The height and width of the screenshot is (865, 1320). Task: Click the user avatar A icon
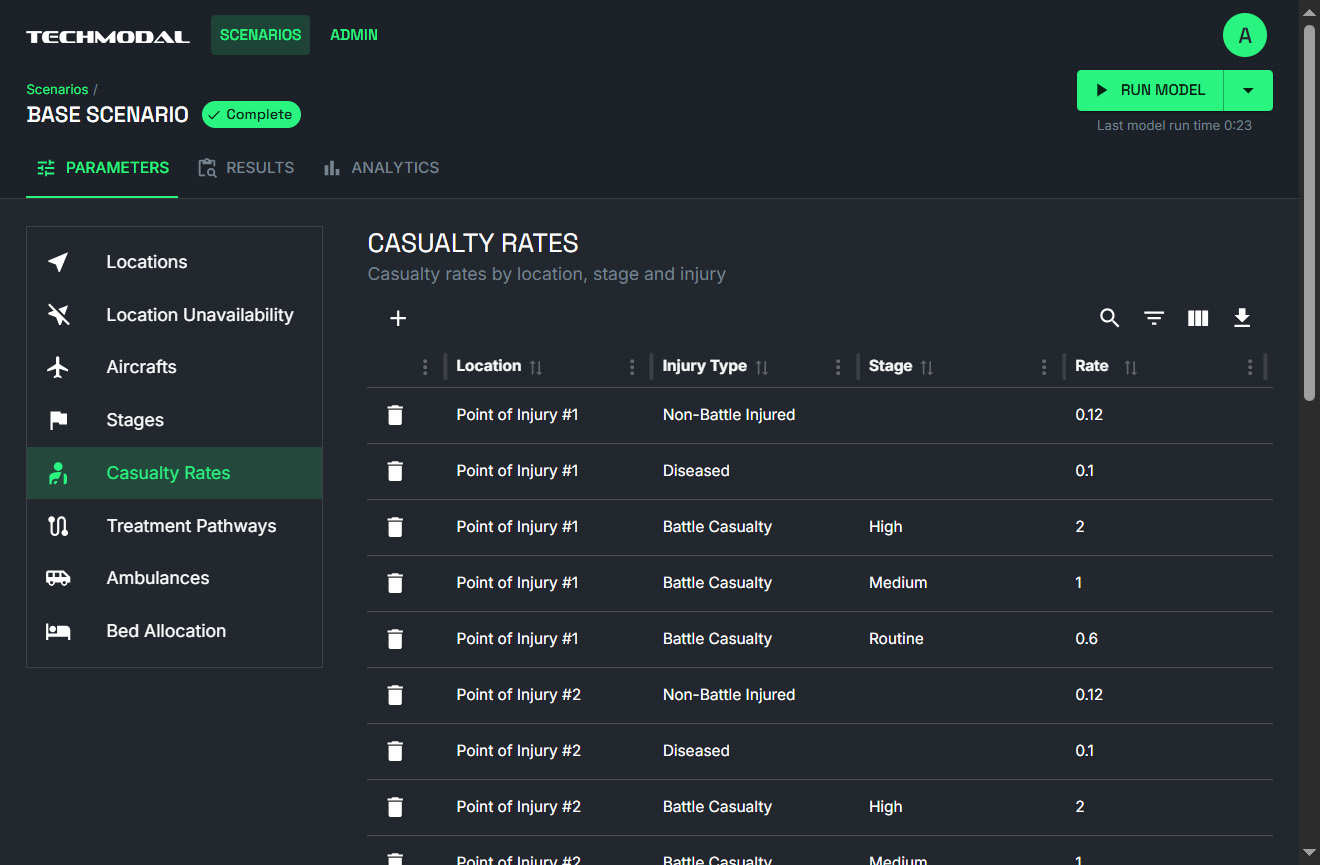point(1245,36)
